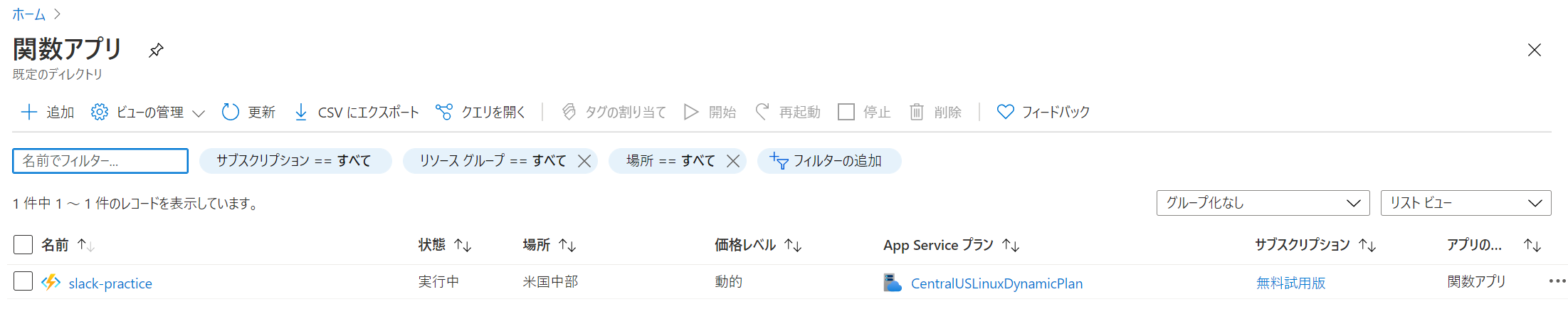Image resolution: width=1568 pixels, height=334 pixels.
Task: Open the リソース グループ == すべて filter
Action: 493,161
